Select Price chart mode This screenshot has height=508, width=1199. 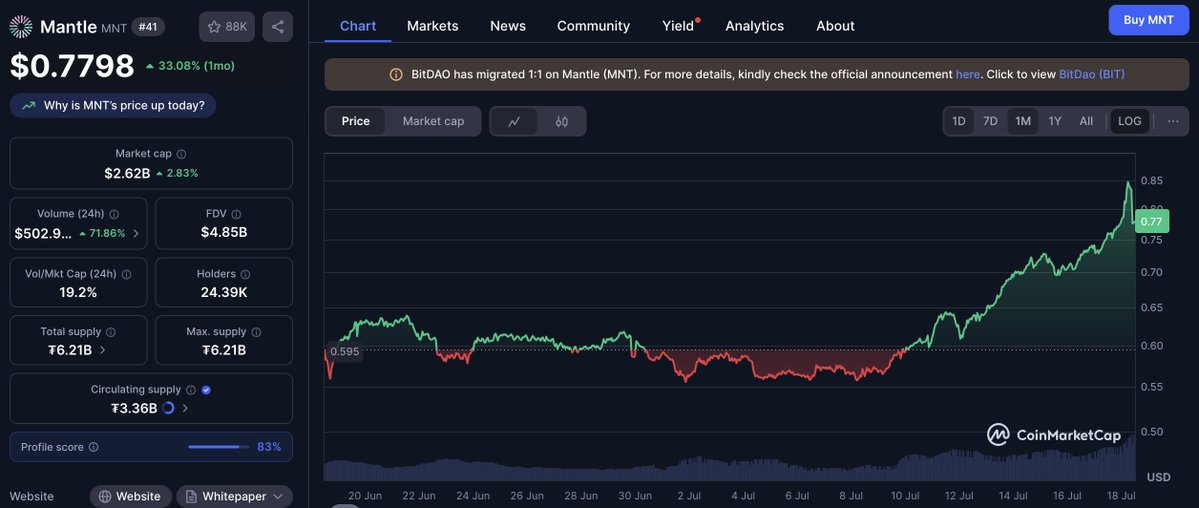[356, 121]
